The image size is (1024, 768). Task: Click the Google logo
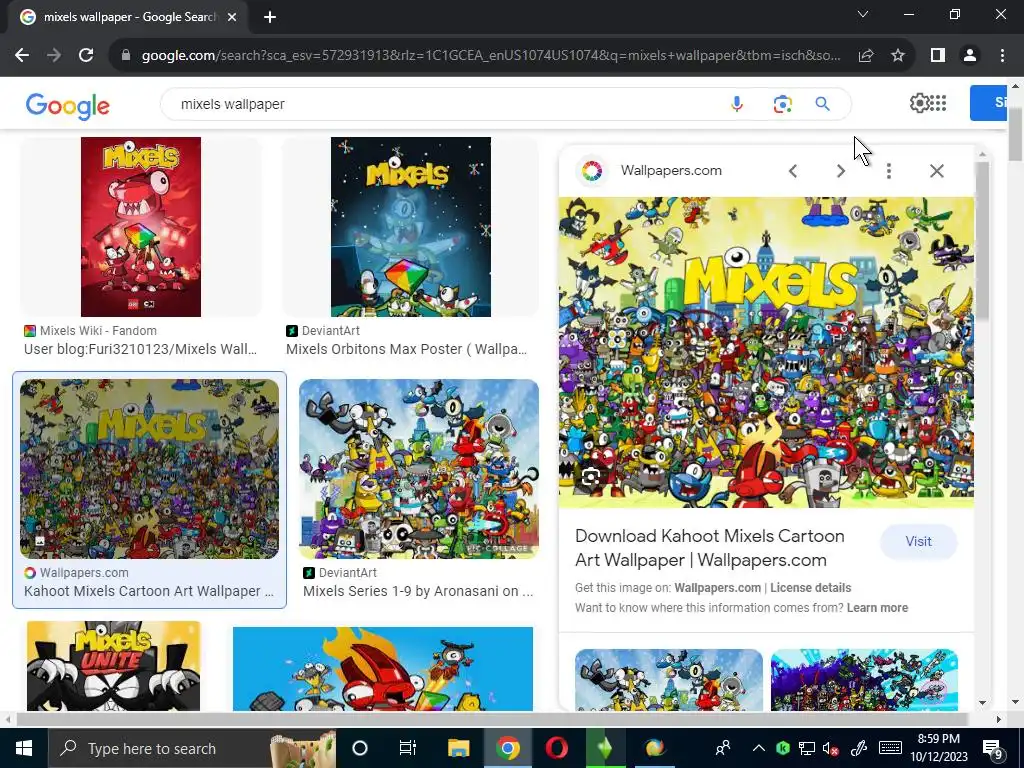coord(67,105)
